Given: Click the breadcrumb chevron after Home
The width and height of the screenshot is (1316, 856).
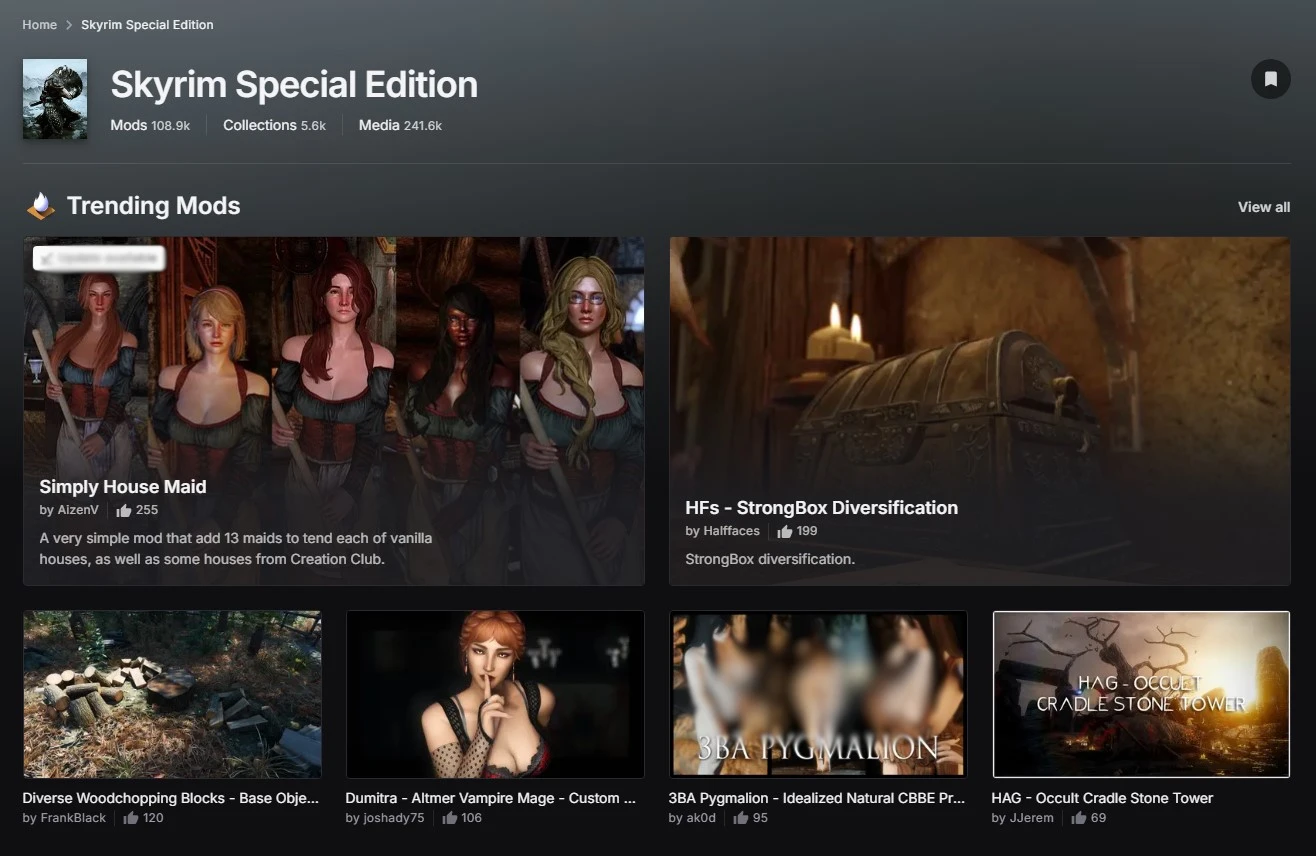Looking at the screenshot, I should coord(69,25).
